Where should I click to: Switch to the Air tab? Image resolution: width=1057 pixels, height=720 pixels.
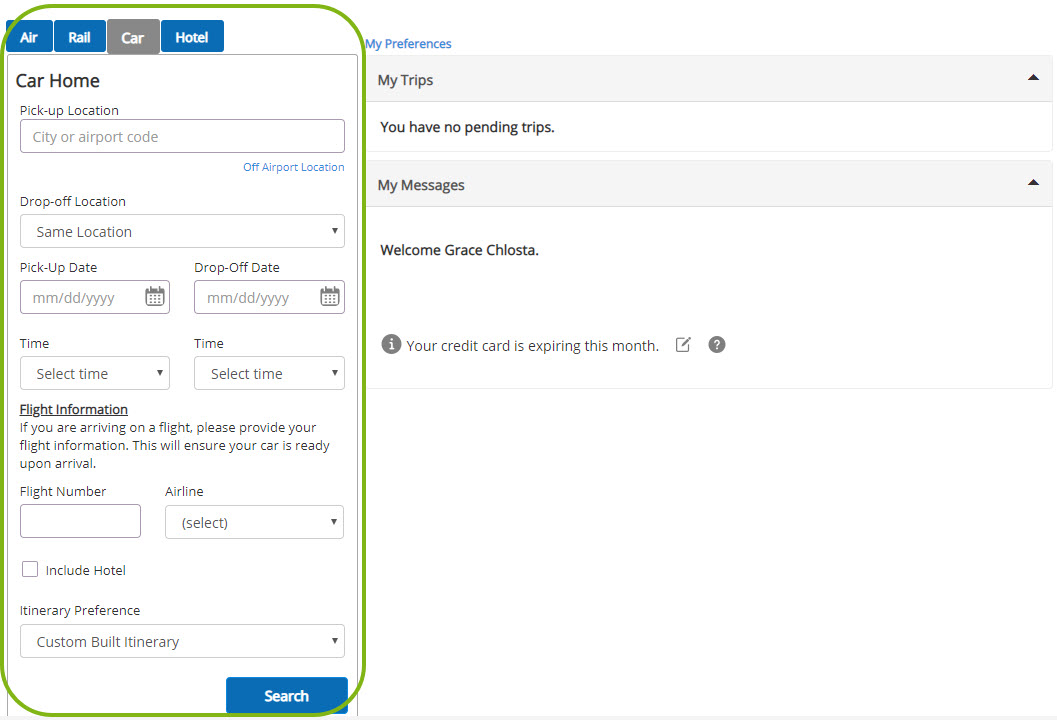(x=29, y=37)
